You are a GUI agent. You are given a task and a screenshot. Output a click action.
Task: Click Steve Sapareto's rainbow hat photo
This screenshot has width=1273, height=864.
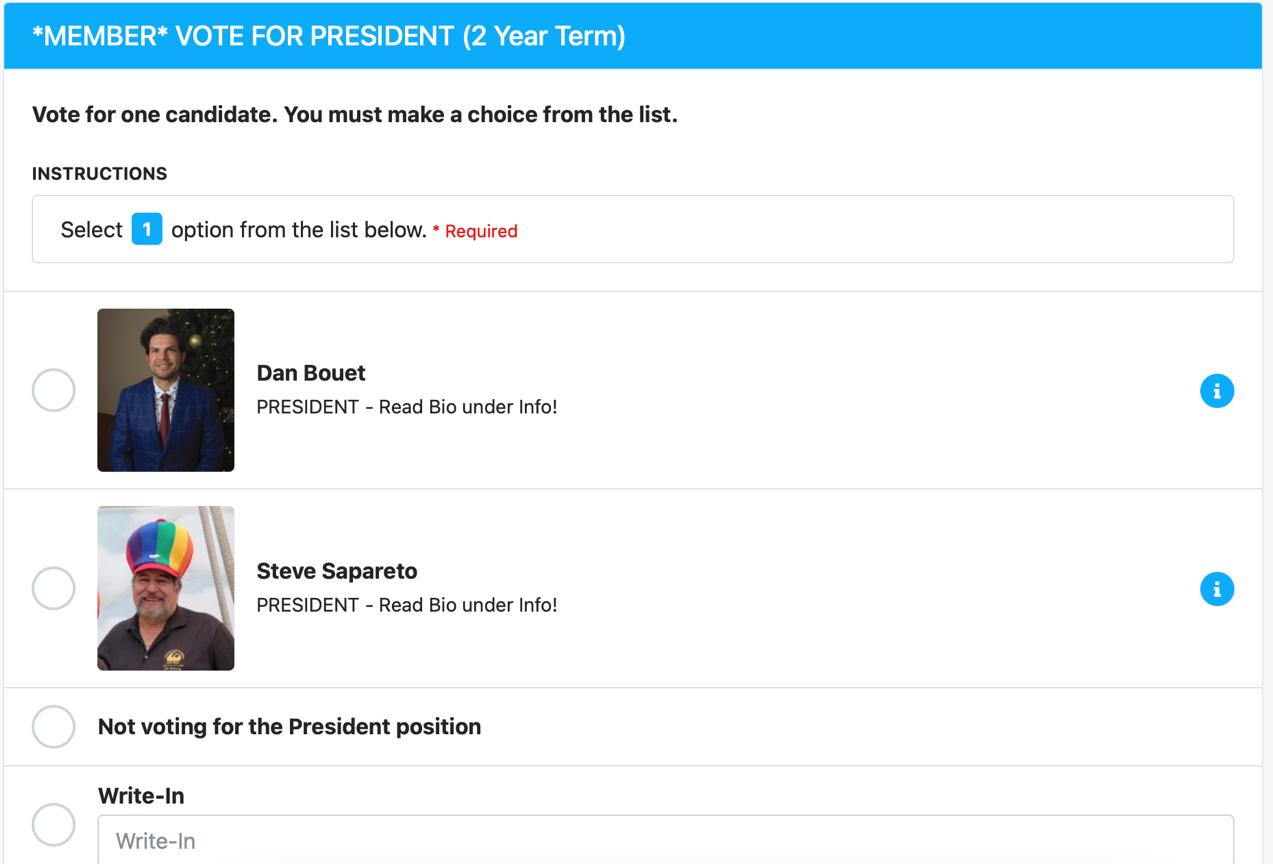coord(166,588)
